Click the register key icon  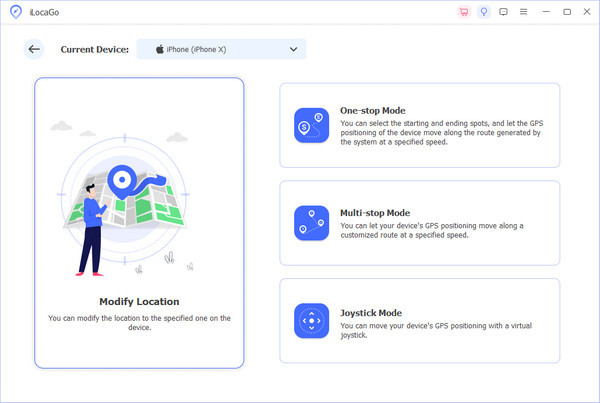[484, 12]
